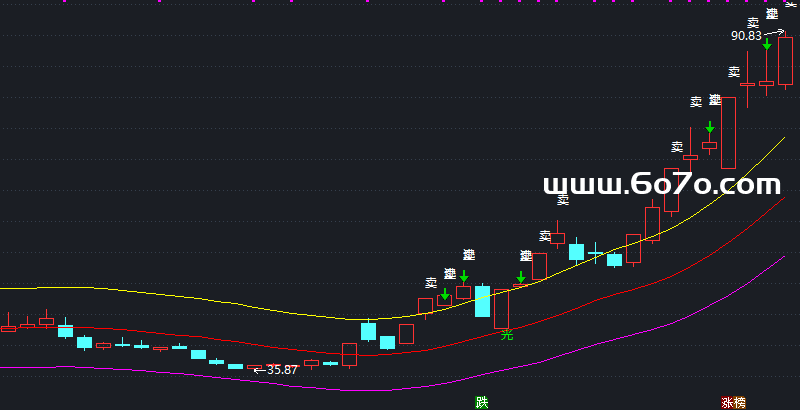The image size is (800, 410).
Task: Select the leftmost 卖 sell marker
Action: tap(430, 283)
